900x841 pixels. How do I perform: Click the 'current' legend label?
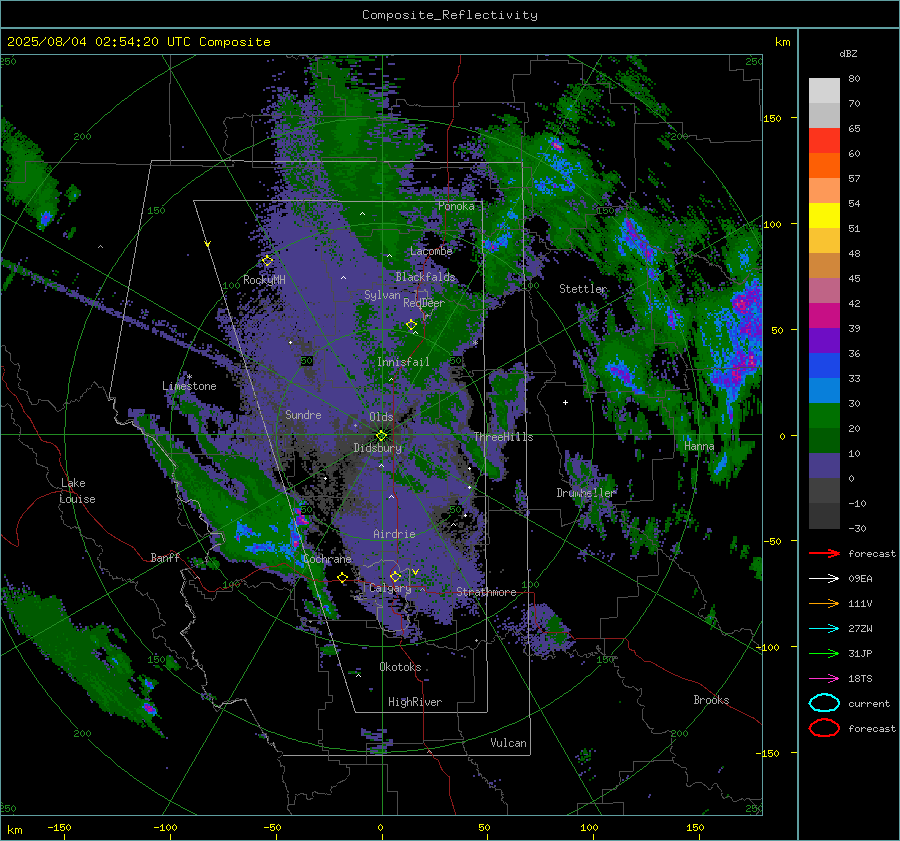tap(869, 703)
